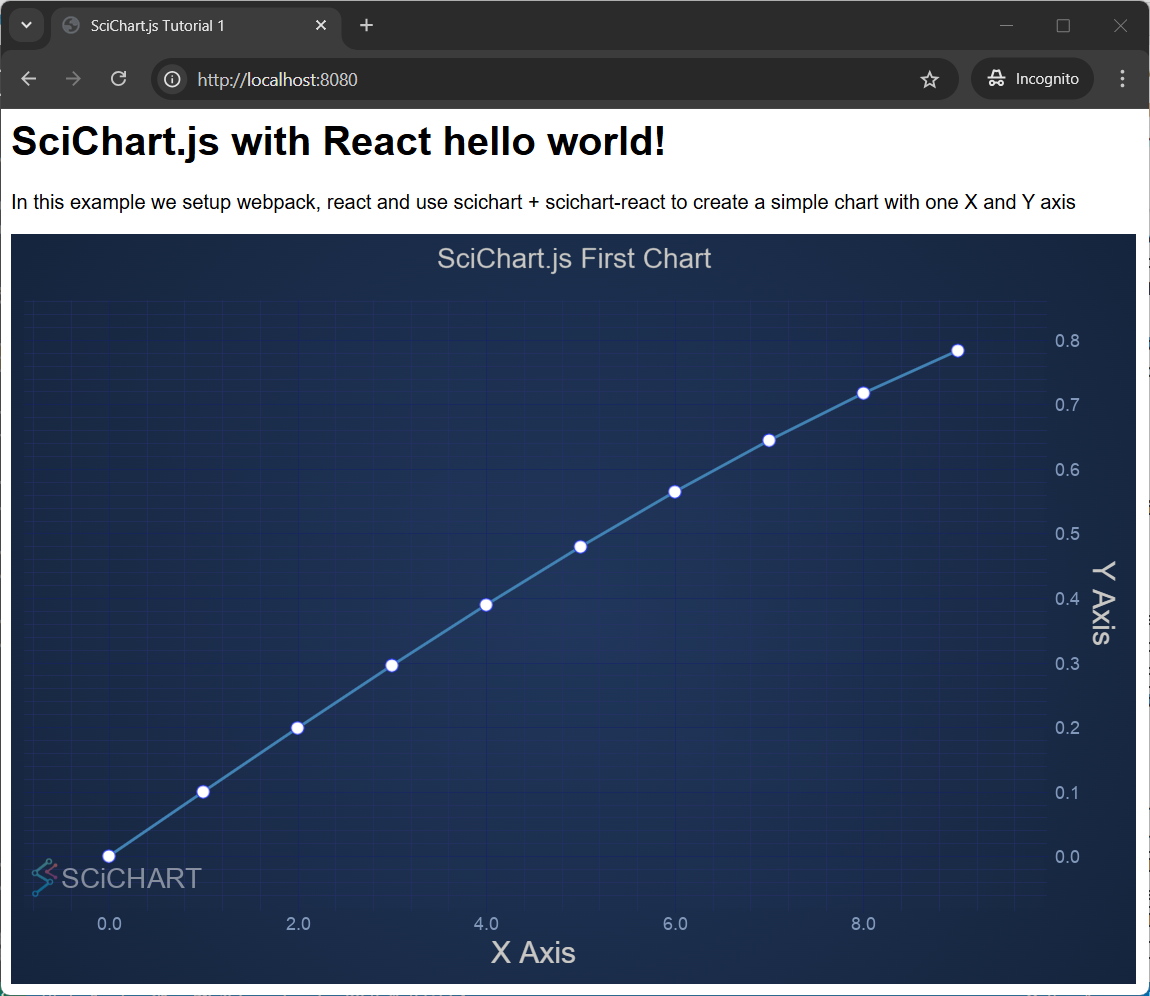Toggle the bookmark star for this page
The image size is (1150, 996).
click(x=929, y=78)
